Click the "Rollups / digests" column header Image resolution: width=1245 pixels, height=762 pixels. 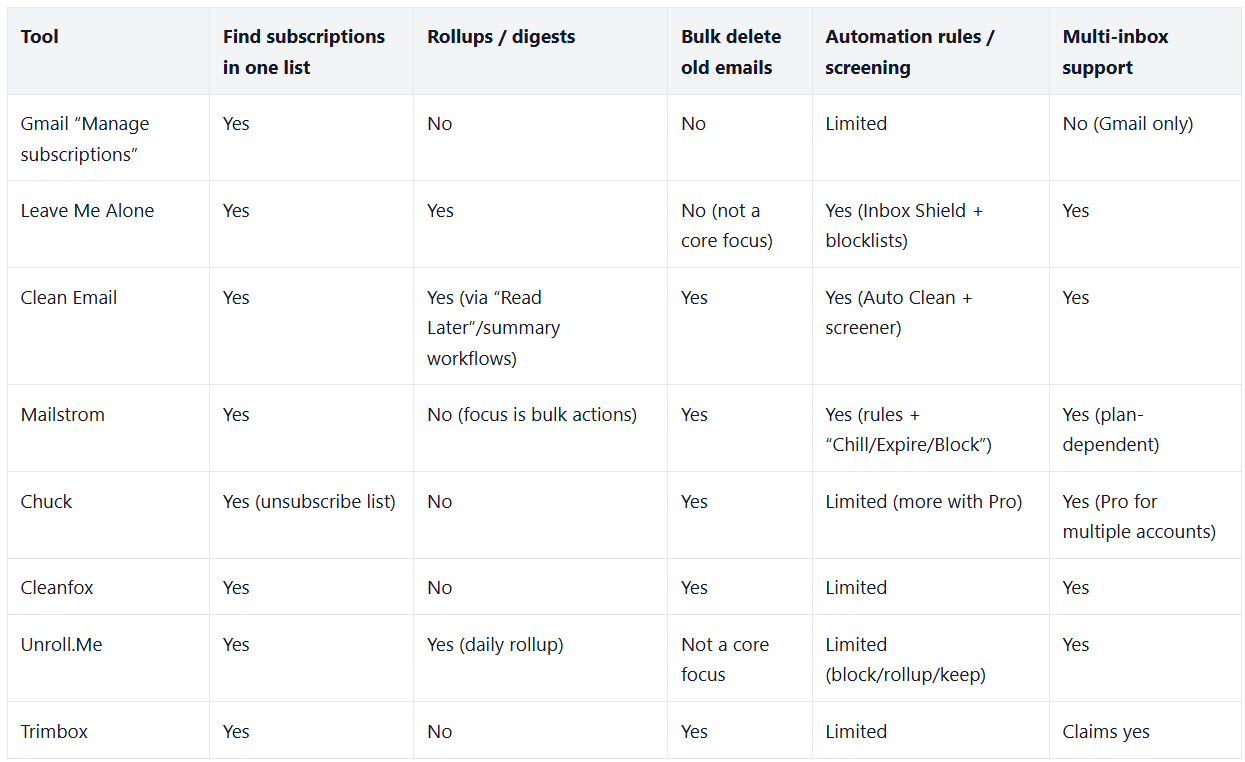[x=501, y=37]
